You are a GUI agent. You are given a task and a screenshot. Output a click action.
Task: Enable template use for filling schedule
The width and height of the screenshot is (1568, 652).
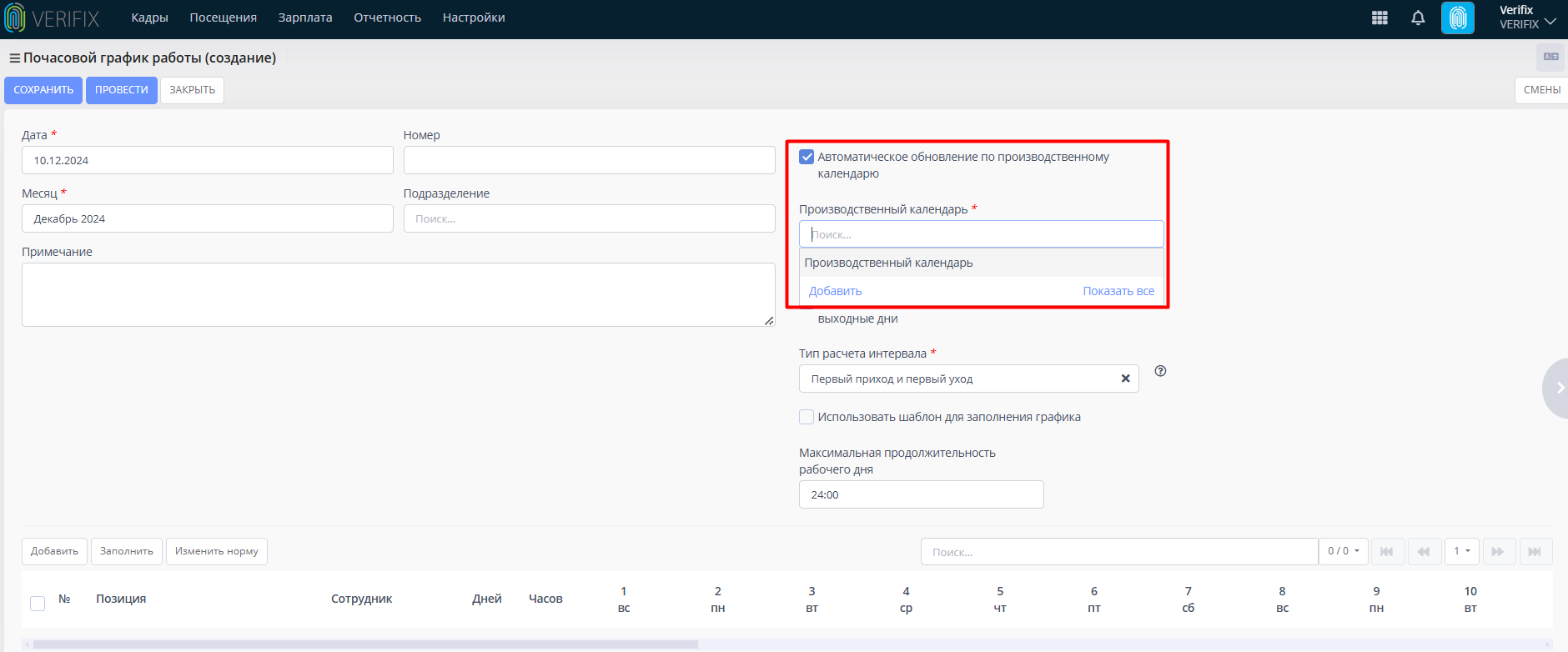[807, 417]
